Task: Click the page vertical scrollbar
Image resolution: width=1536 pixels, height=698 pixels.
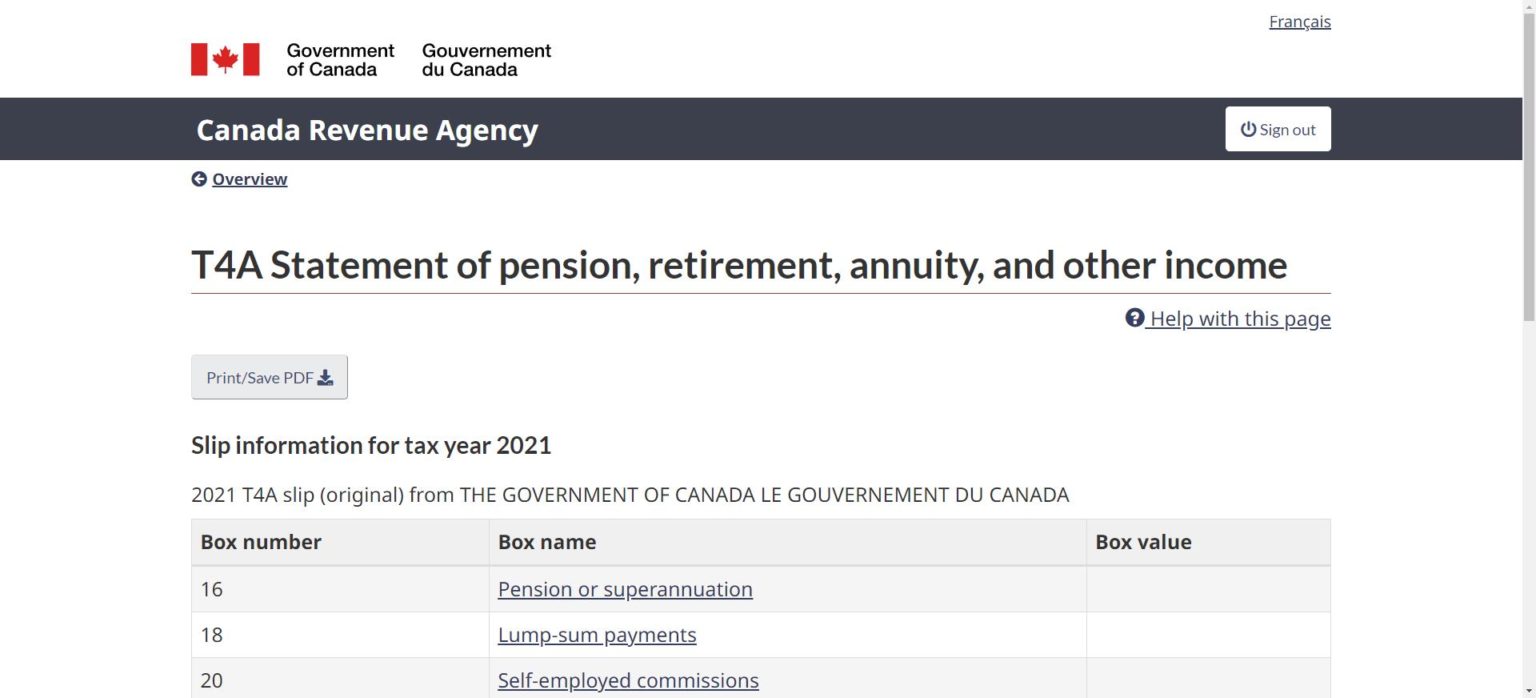Action: click(1529, 349)
